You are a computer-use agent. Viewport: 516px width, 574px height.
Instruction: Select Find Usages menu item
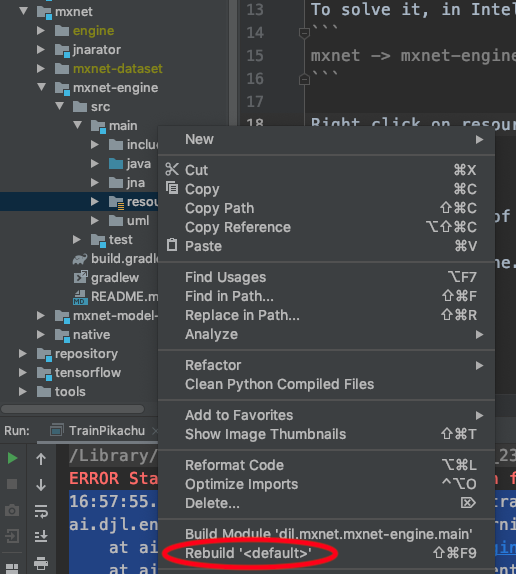point(326,277)
